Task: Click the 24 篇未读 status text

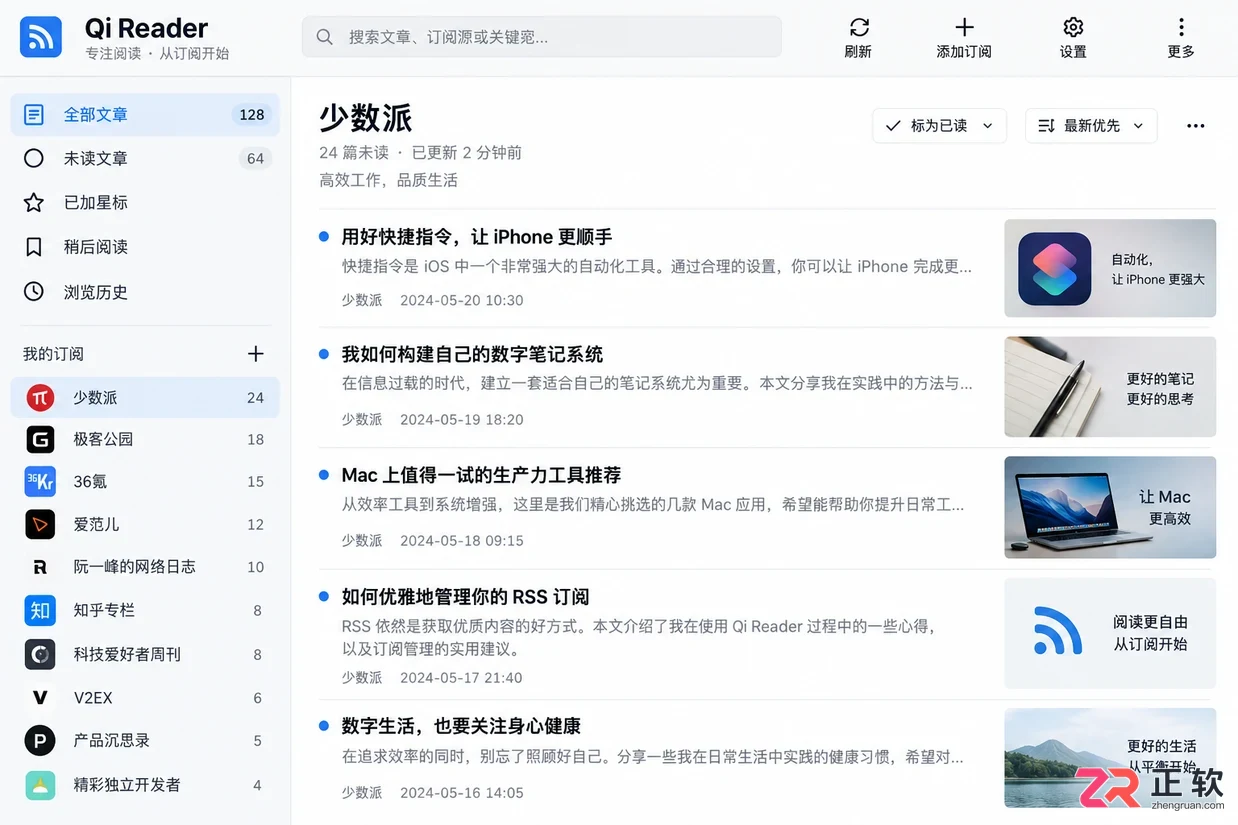Action: [354, 153]
